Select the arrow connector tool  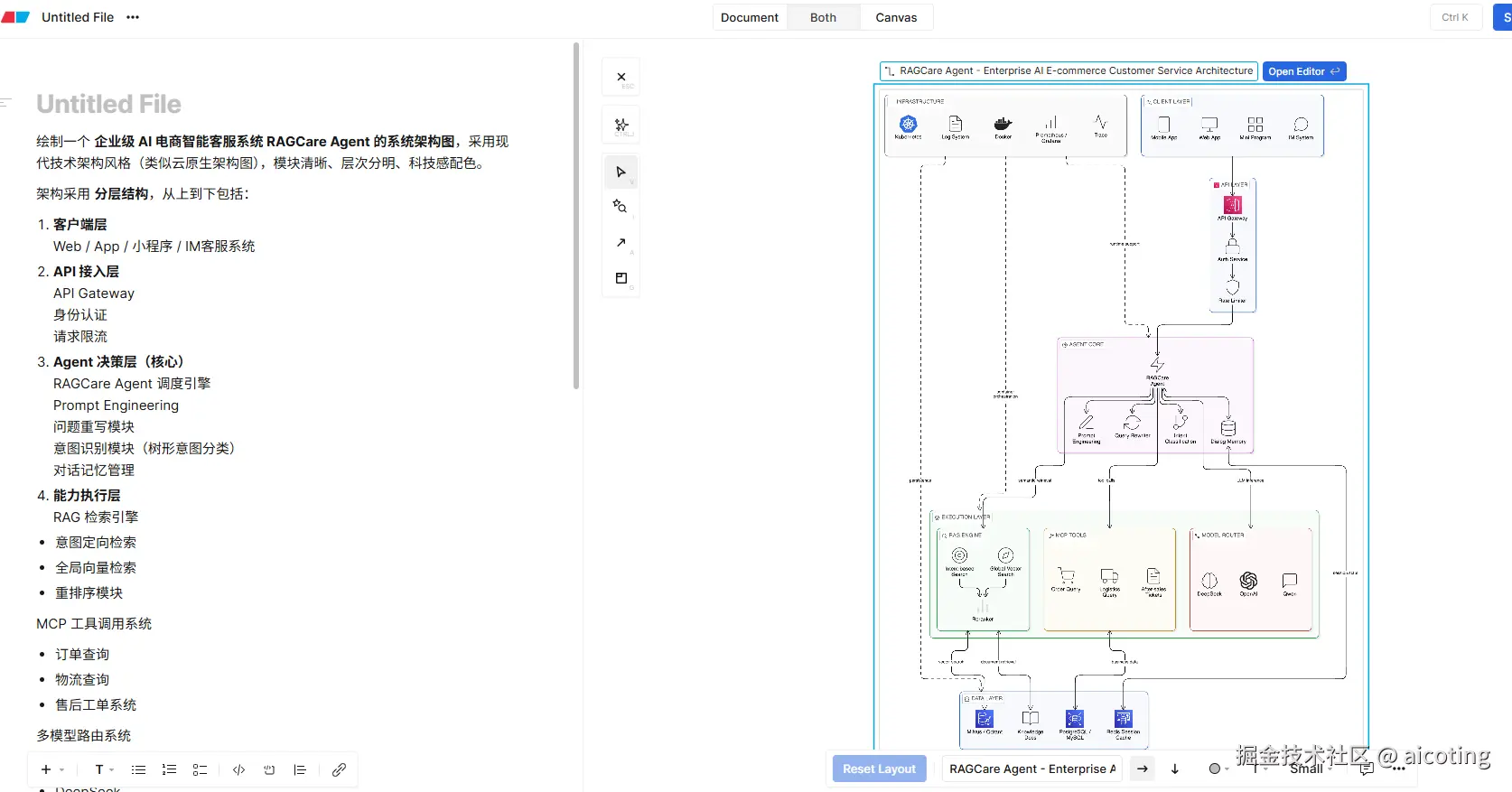(621, 243)
